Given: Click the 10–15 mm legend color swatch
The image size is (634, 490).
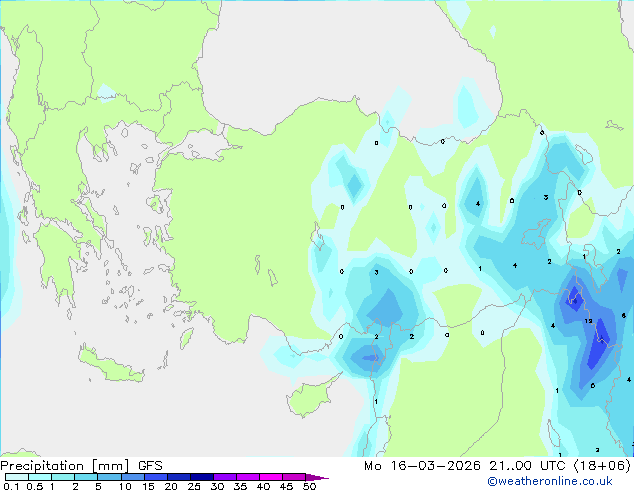Looking at the screenshot, I should click(x=132, y=477).
